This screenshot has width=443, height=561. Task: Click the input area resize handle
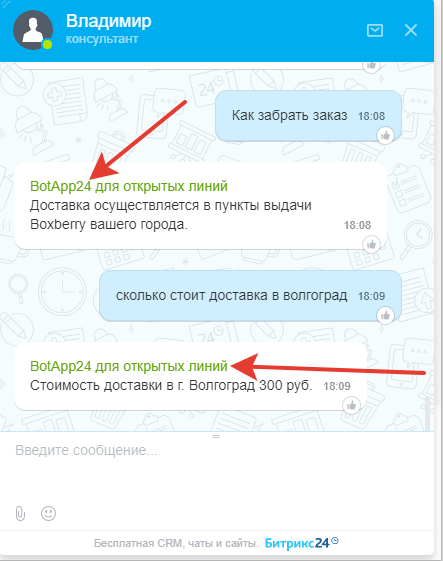pyautogui.click(x=216, y=436)
